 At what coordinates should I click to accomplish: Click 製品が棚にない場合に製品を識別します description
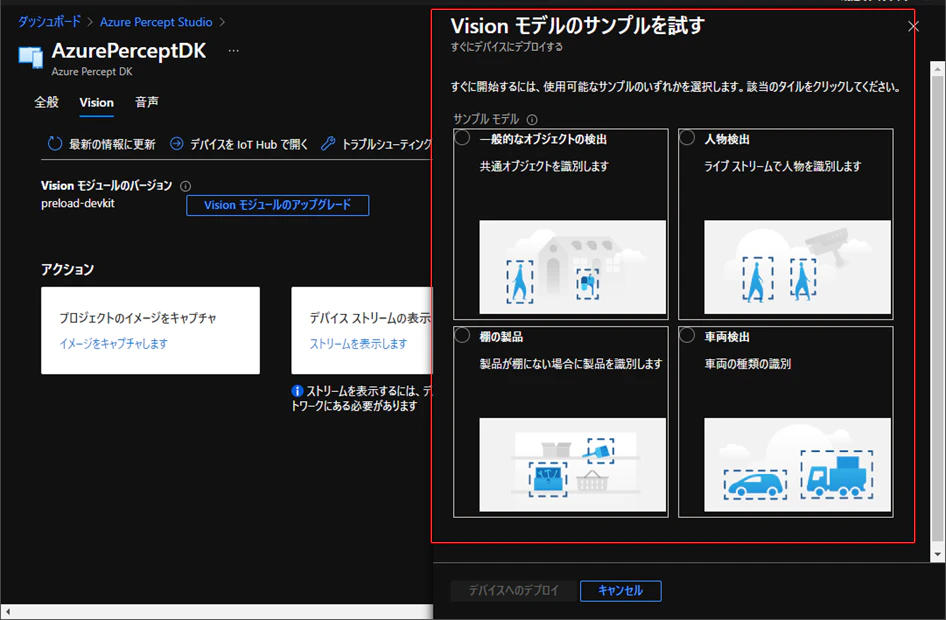571,364
